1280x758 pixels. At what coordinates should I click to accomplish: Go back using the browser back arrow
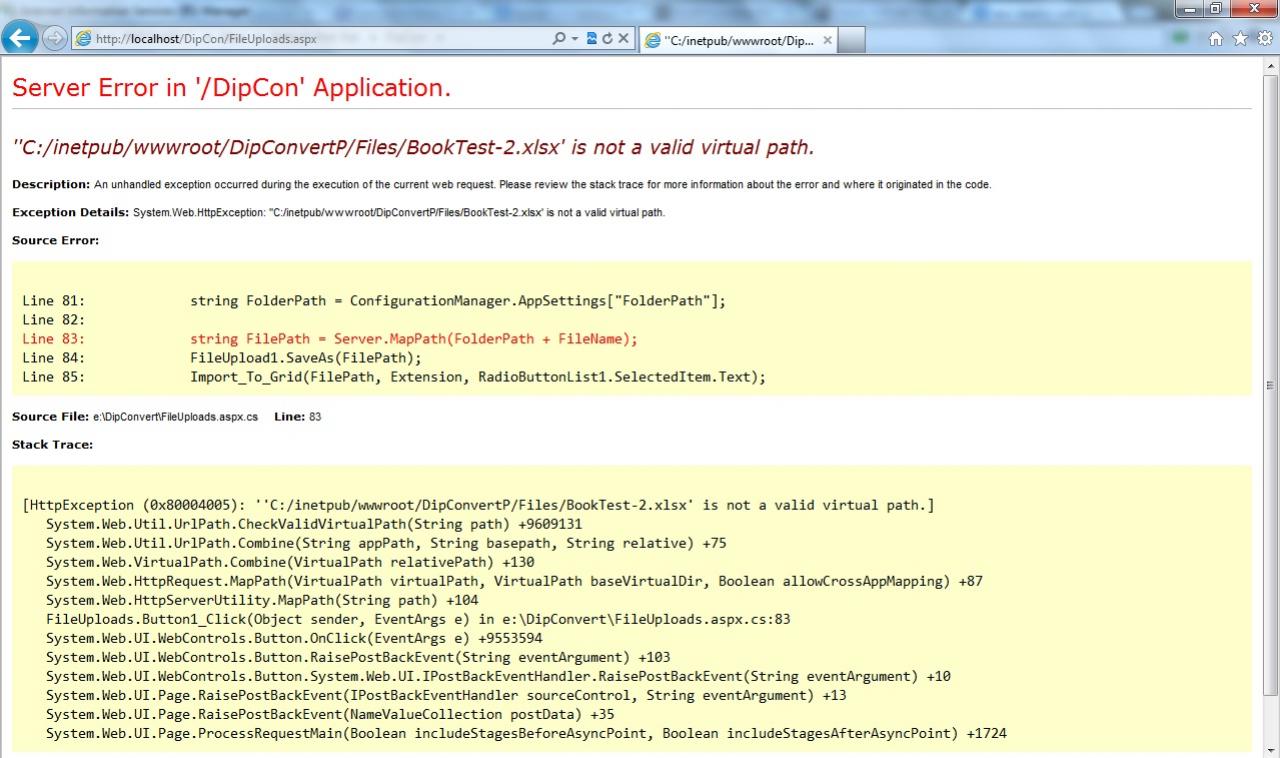click(x=20, y=38)
